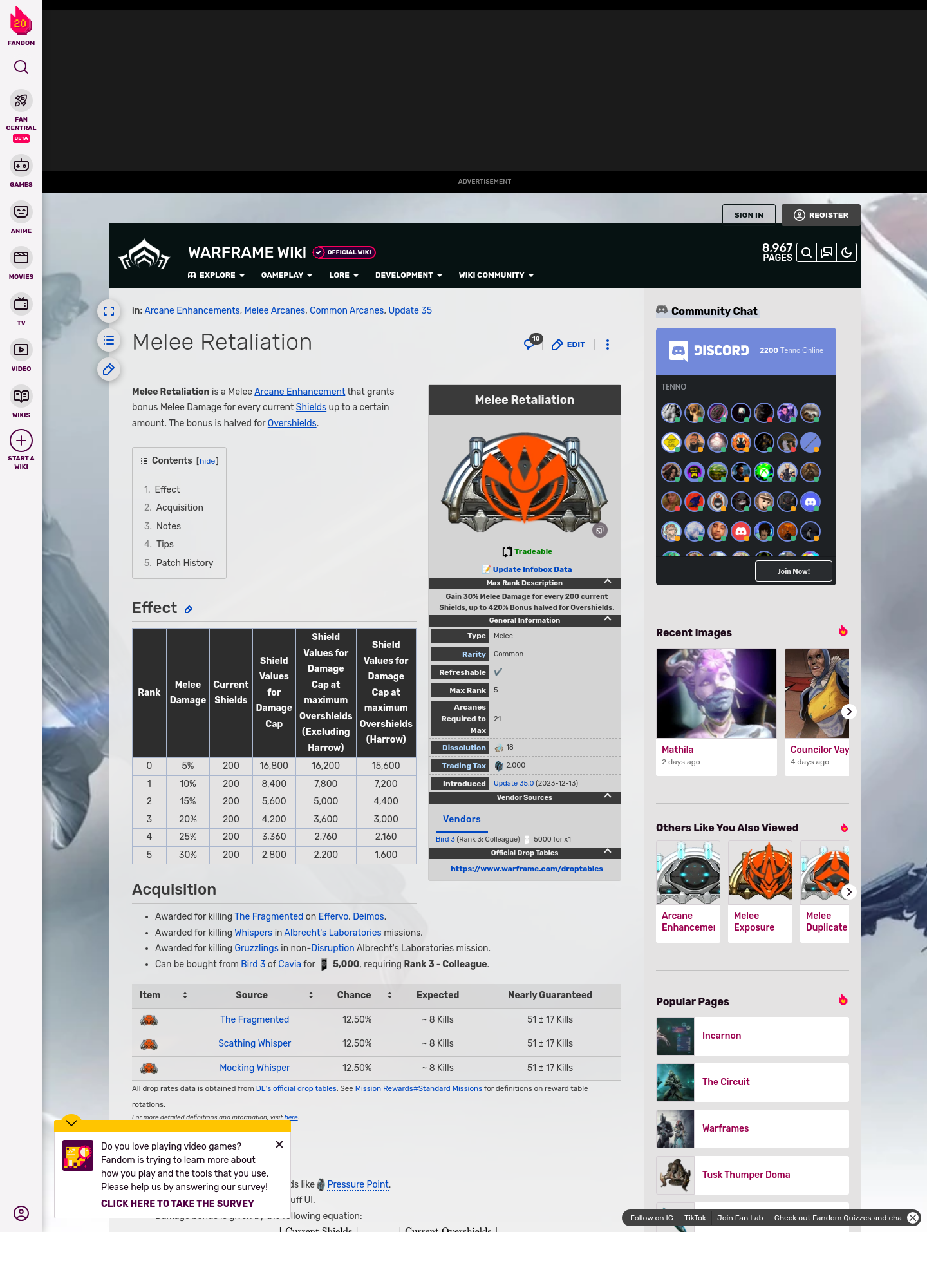Viewport: 927px width, 1288px height.
Task: Open the user profile icon in sidebar
Action: tap(21, 1213)
